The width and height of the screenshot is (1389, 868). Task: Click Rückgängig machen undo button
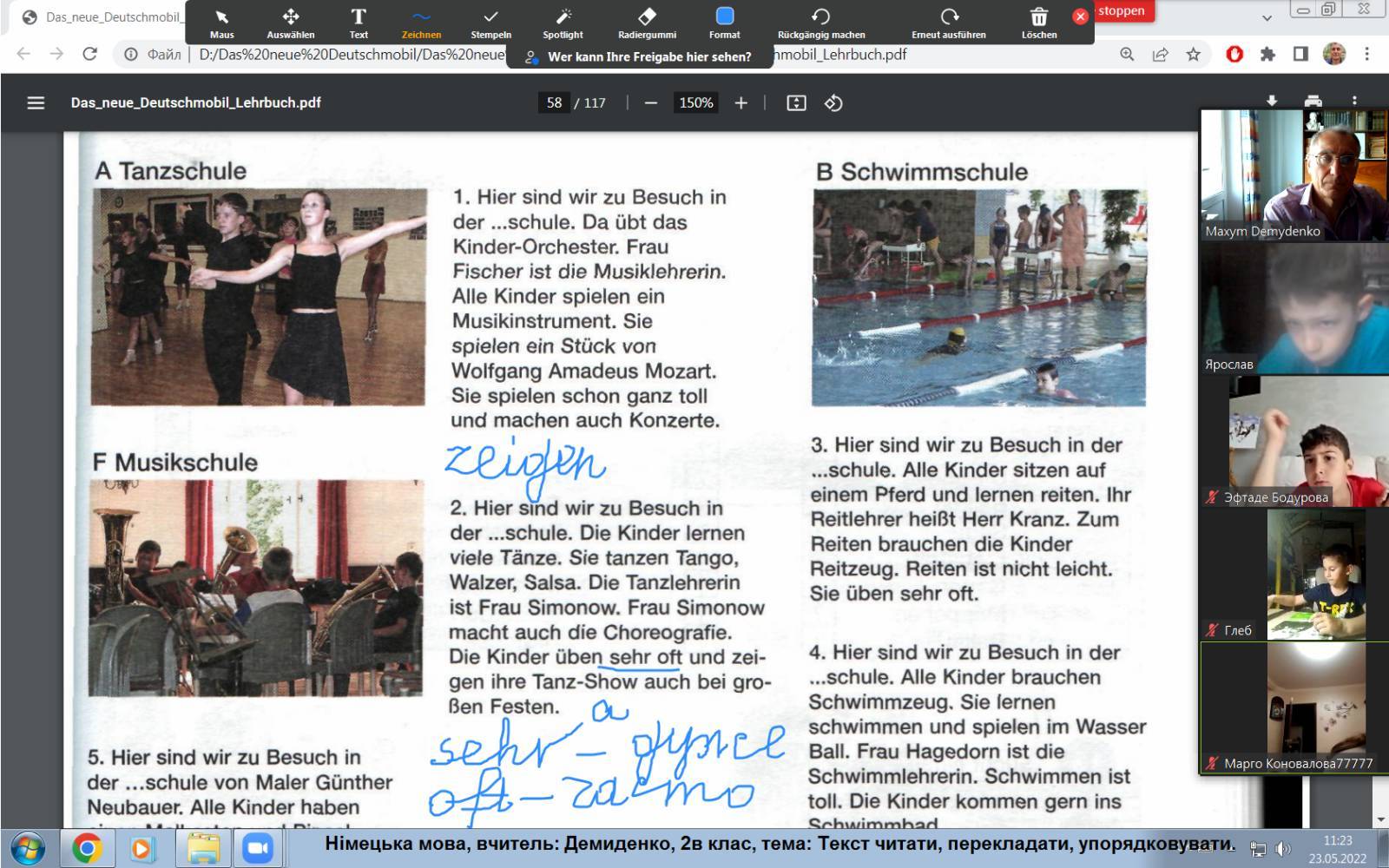[x=820, y=23]
